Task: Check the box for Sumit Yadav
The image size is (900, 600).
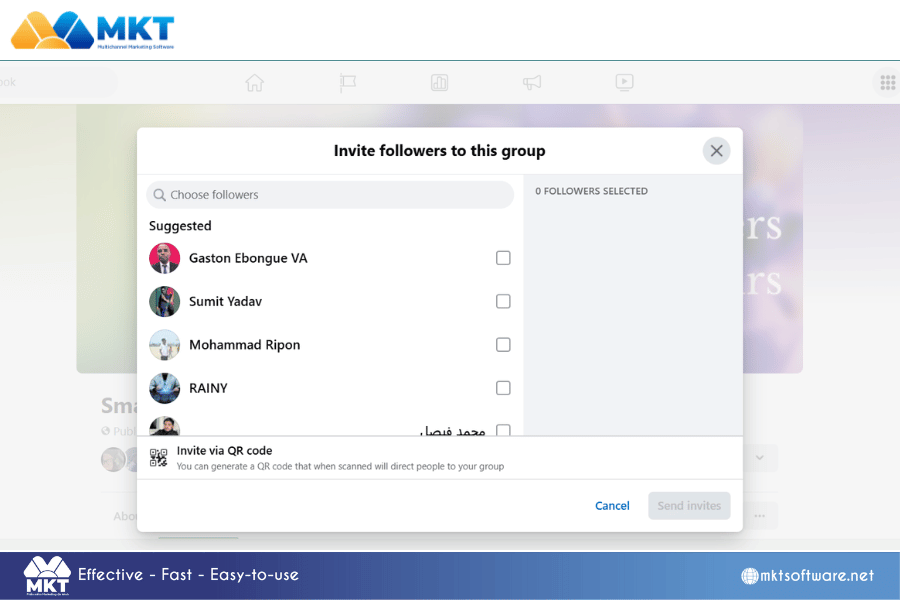Action: [x=503, y=301]
